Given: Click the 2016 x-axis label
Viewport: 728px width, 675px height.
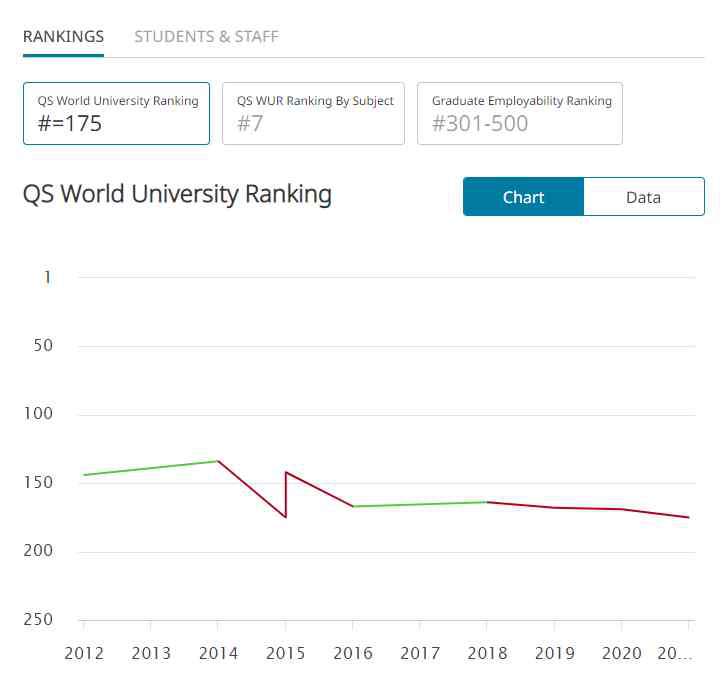Looking at the screenshot, I should (353, 654).
